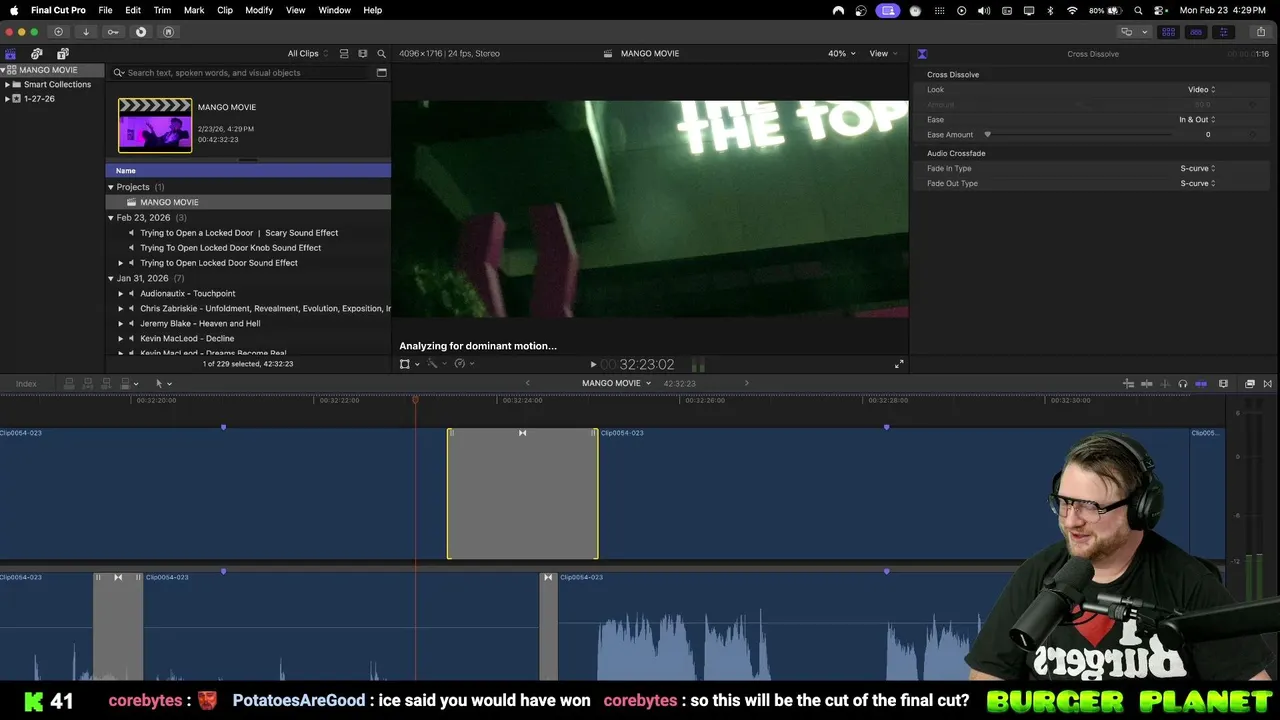Go back in timeline history arrow

[x=528, y=383]
